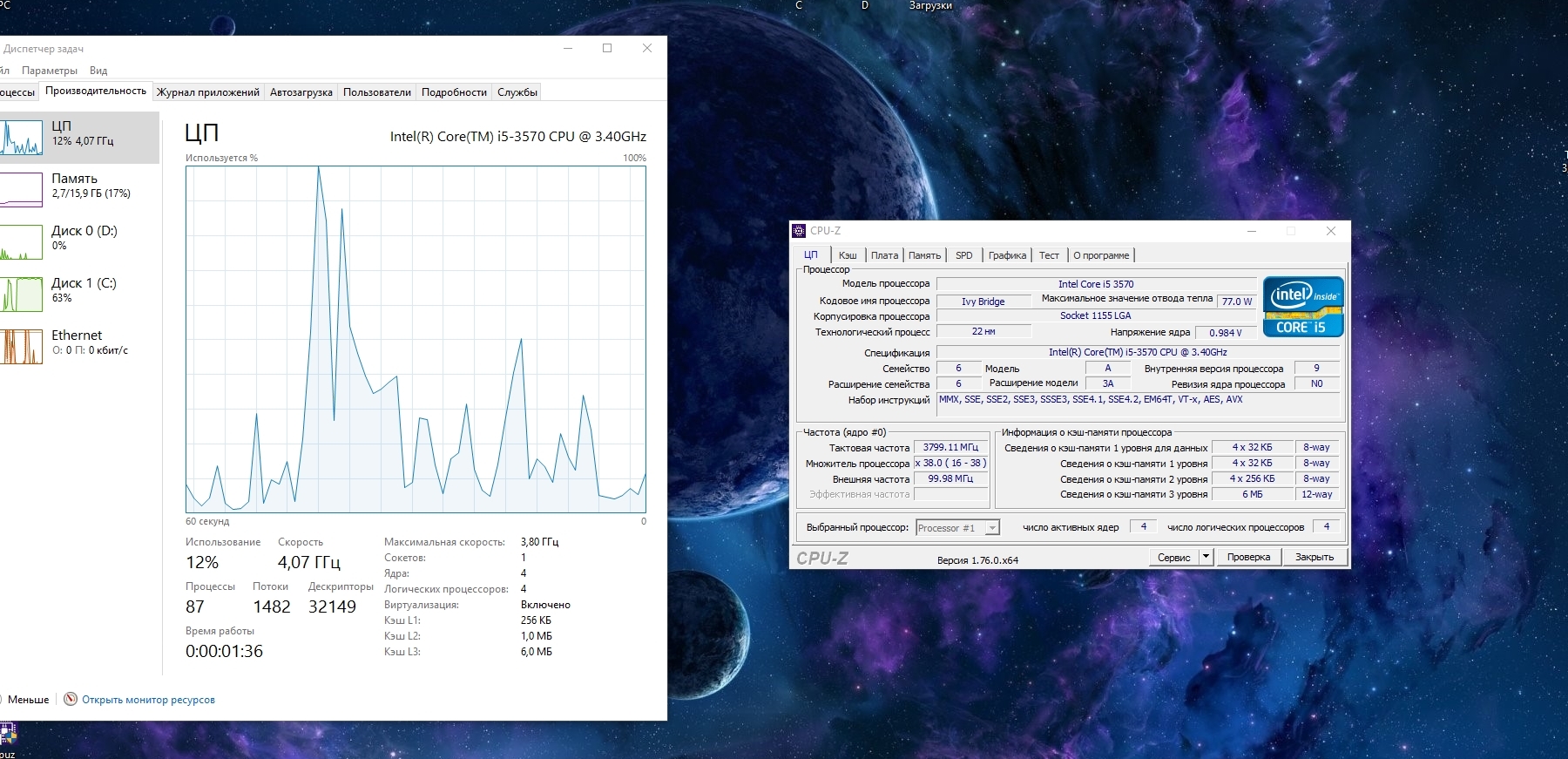Image resolution: width=1568 pixels, height=759 pixels.
Task: Open Память tab in CPU-Z
Action: pos(924,255)
